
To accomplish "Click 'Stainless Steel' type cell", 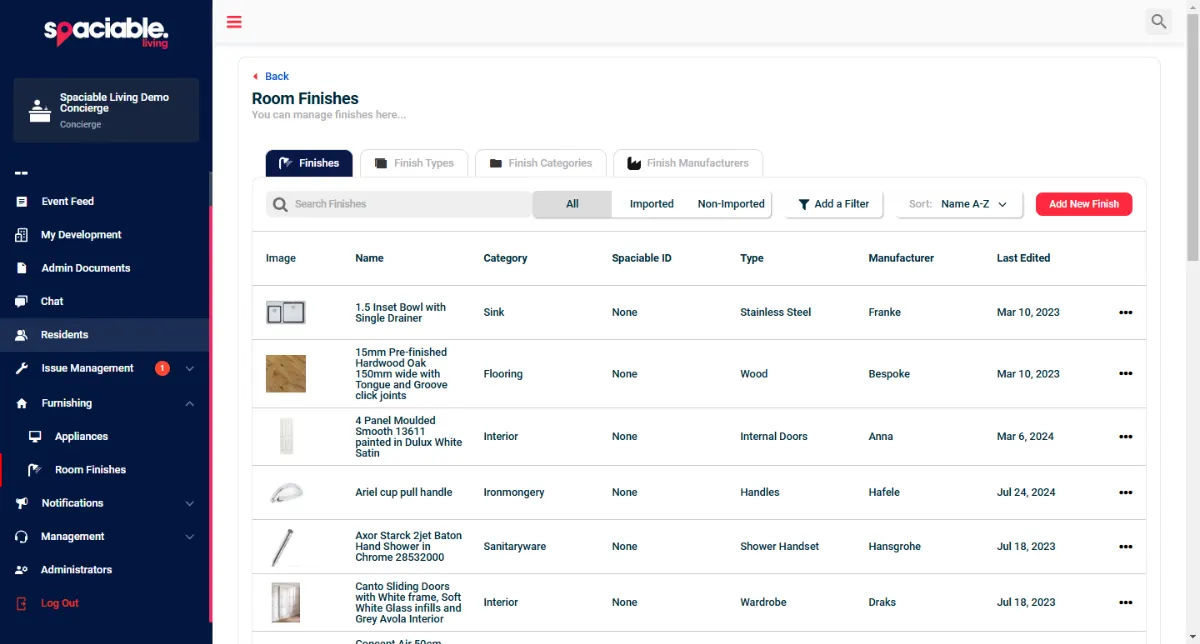I will [x=775, y=313].
